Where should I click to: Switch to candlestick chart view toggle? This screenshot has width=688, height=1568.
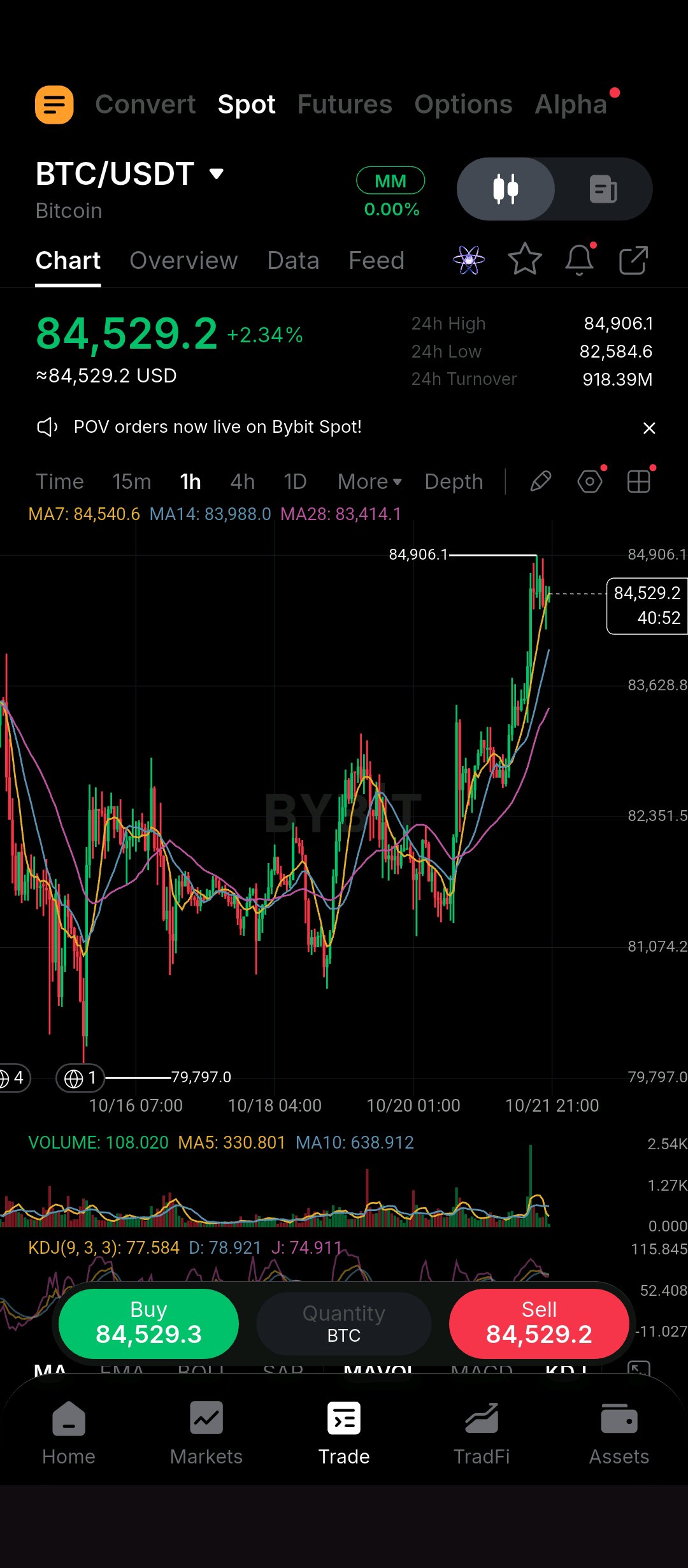coord(506,189)
